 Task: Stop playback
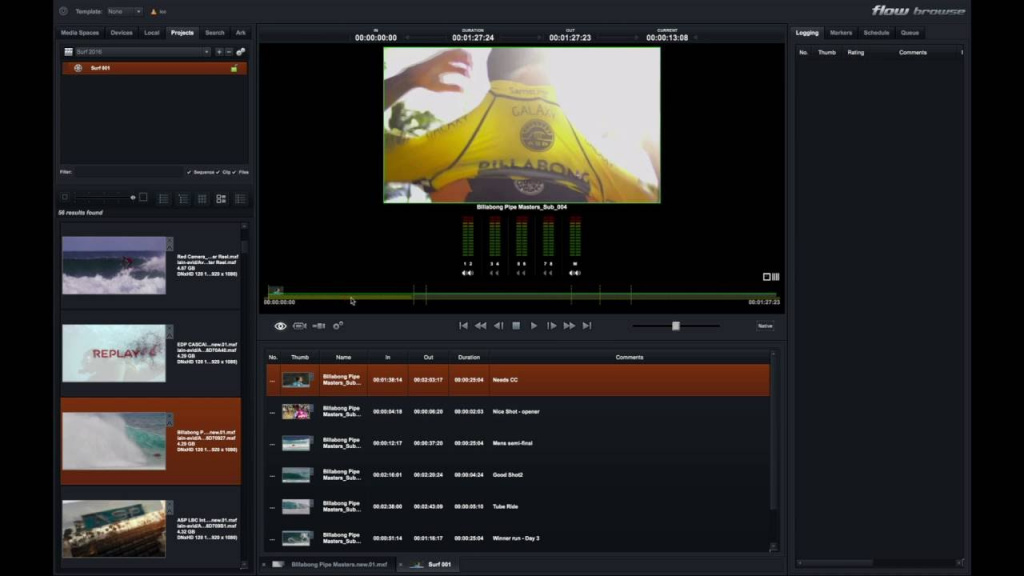516,326
